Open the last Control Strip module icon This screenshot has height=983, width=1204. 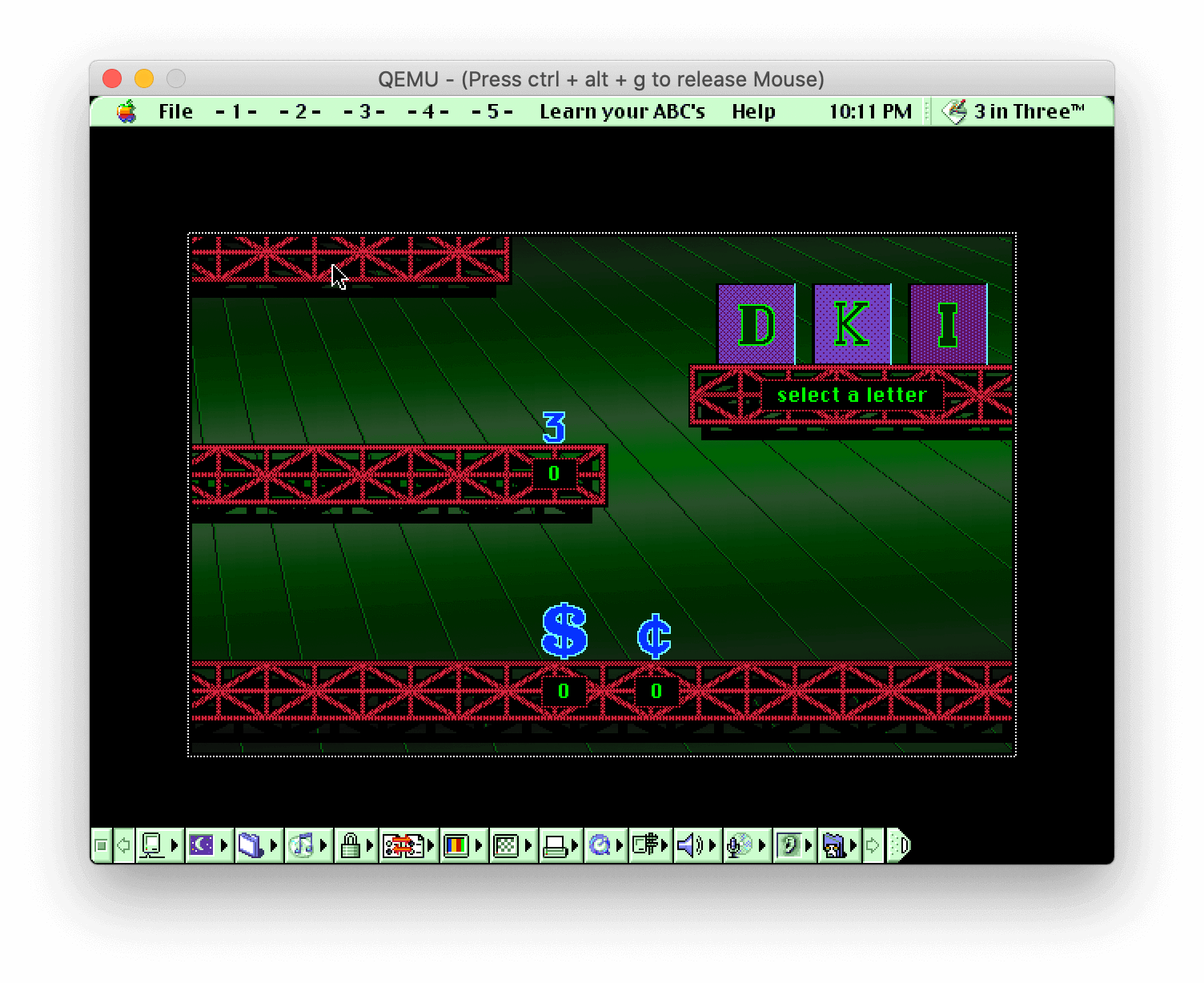(x=840, y=845)
